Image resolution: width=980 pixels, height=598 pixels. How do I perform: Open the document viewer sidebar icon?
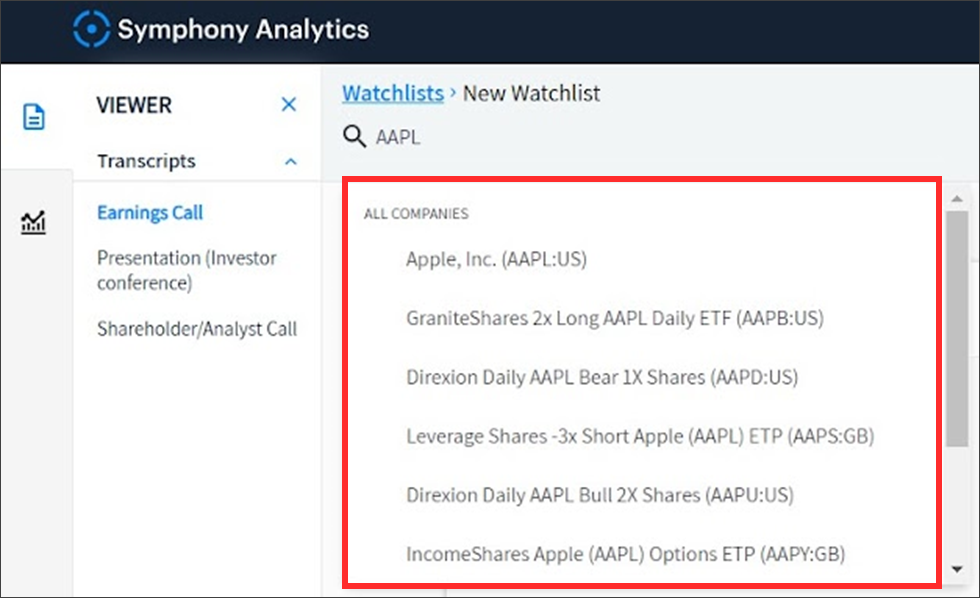tap(34, 117)
